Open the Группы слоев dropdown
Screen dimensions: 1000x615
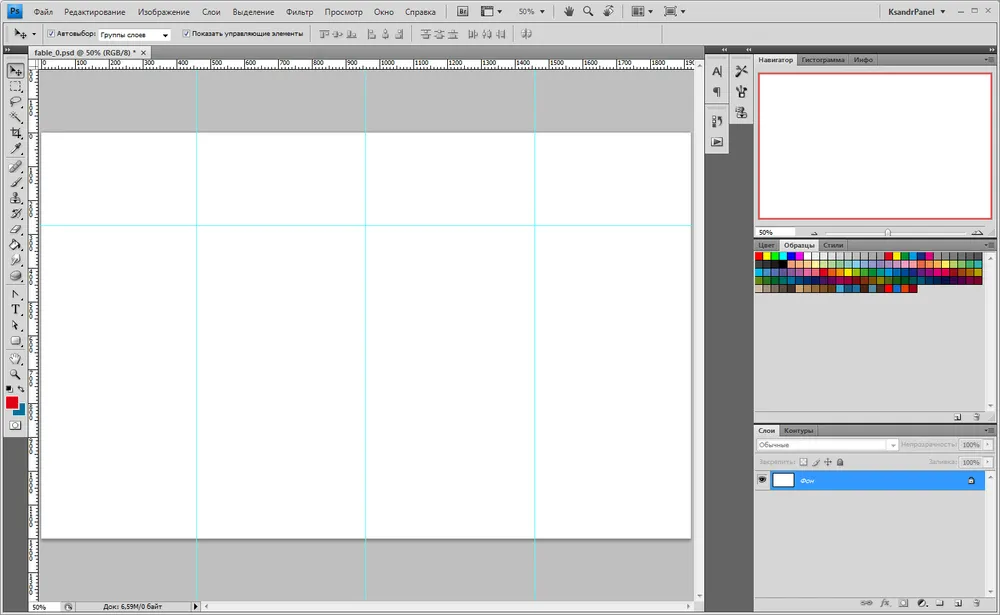(x=135, y=34)
